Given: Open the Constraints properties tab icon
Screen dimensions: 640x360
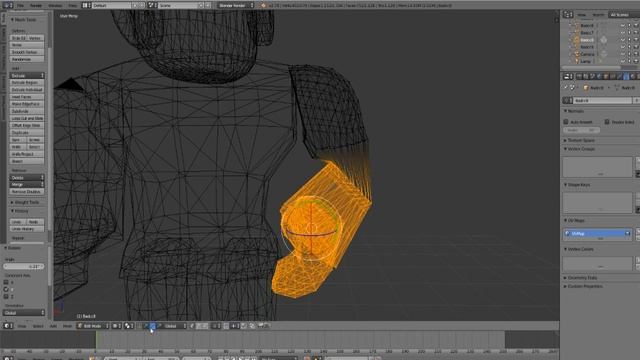Looking at the screenshot, I should [x=613, y=76].
